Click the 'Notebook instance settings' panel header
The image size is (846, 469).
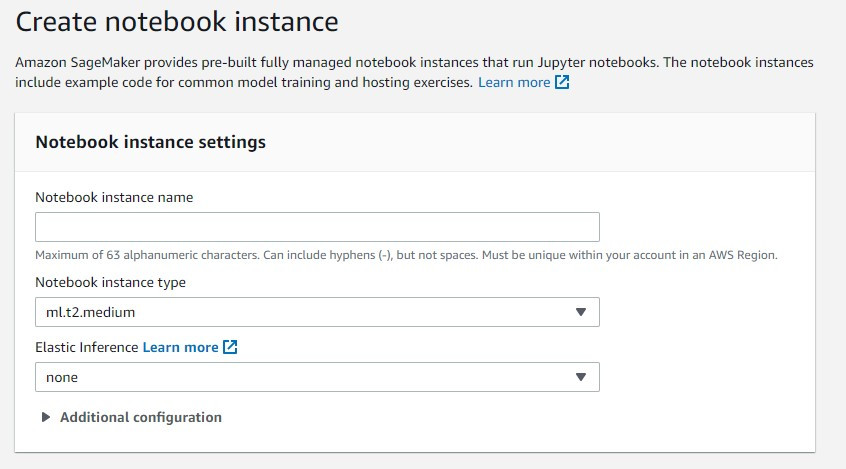[150, 142]
